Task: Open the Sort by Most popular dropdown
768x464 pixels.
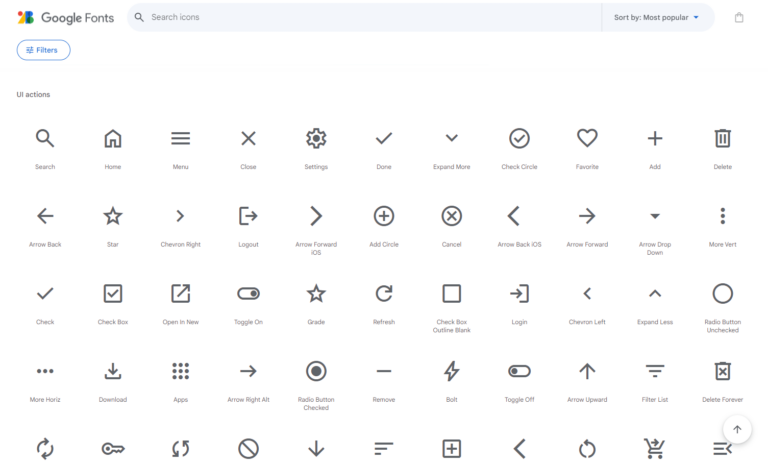Action: tap(657, 17)
